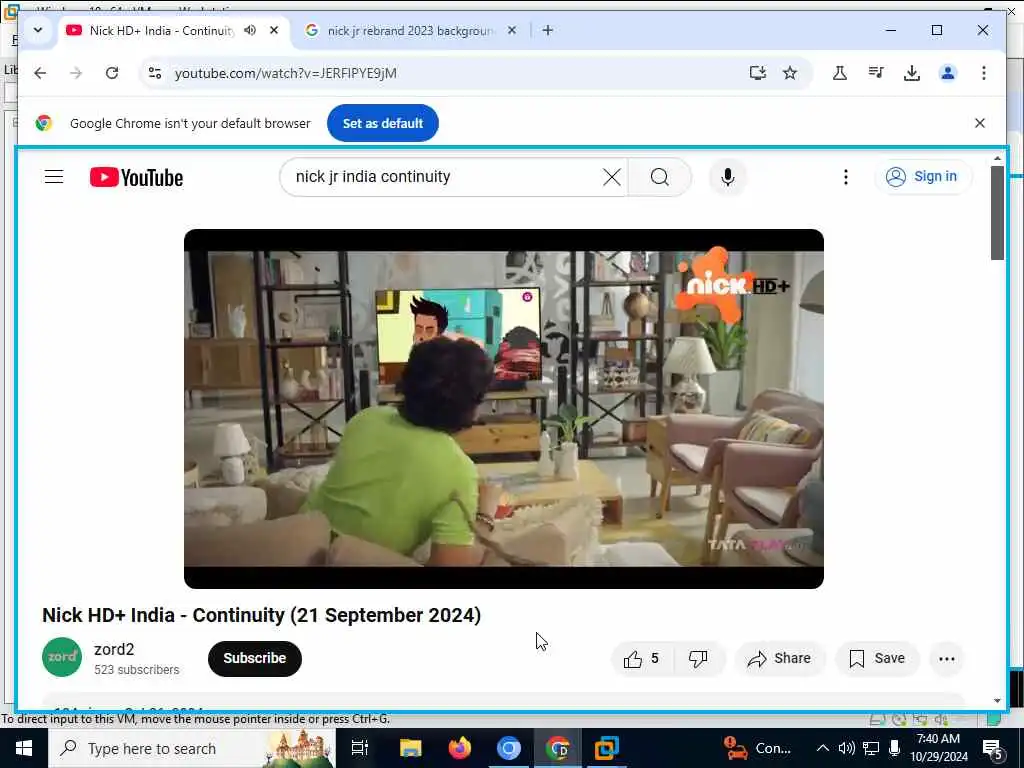Go back with Chrome back arrow
This screenshot has width=1024, height=768.
(x=40, y=73)
